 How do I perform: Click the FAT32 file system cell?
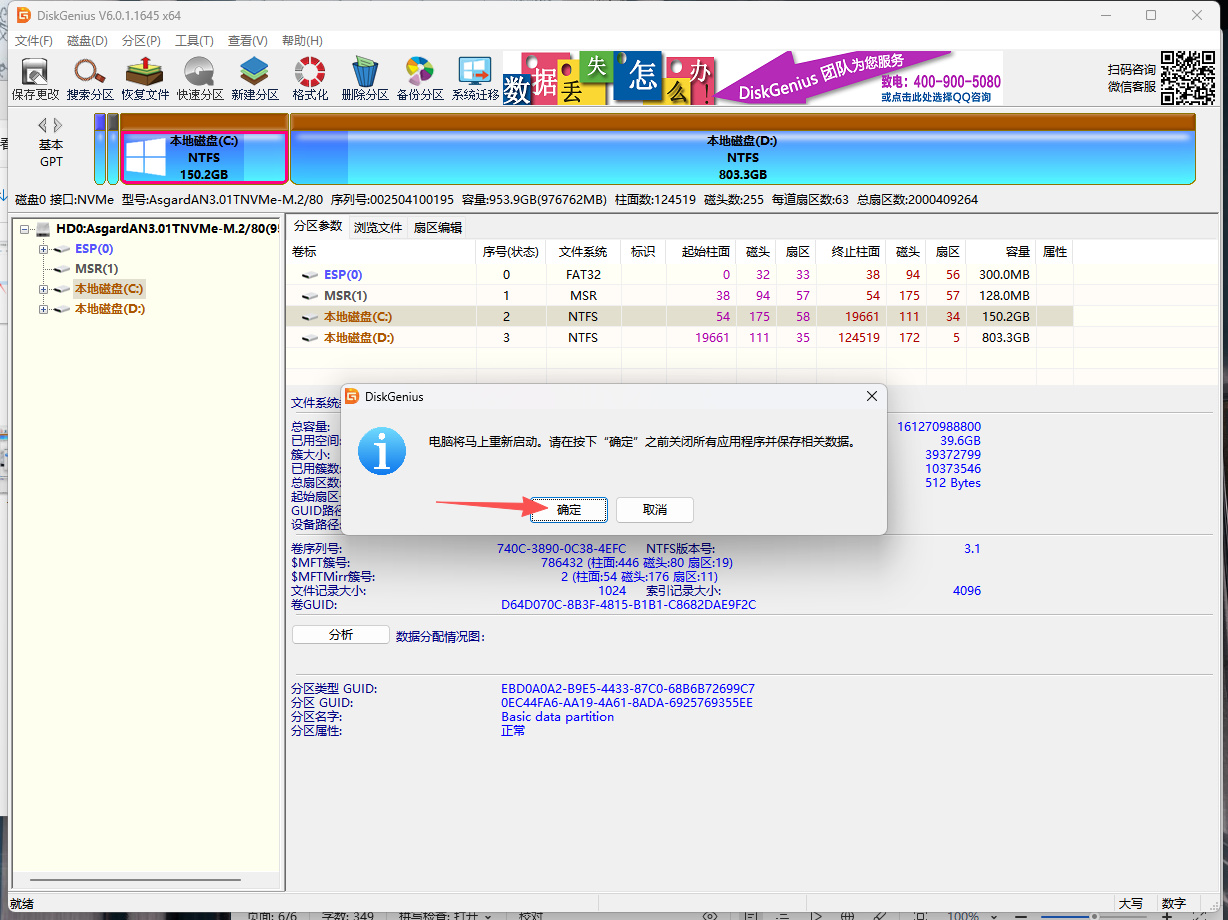point(583,274)
